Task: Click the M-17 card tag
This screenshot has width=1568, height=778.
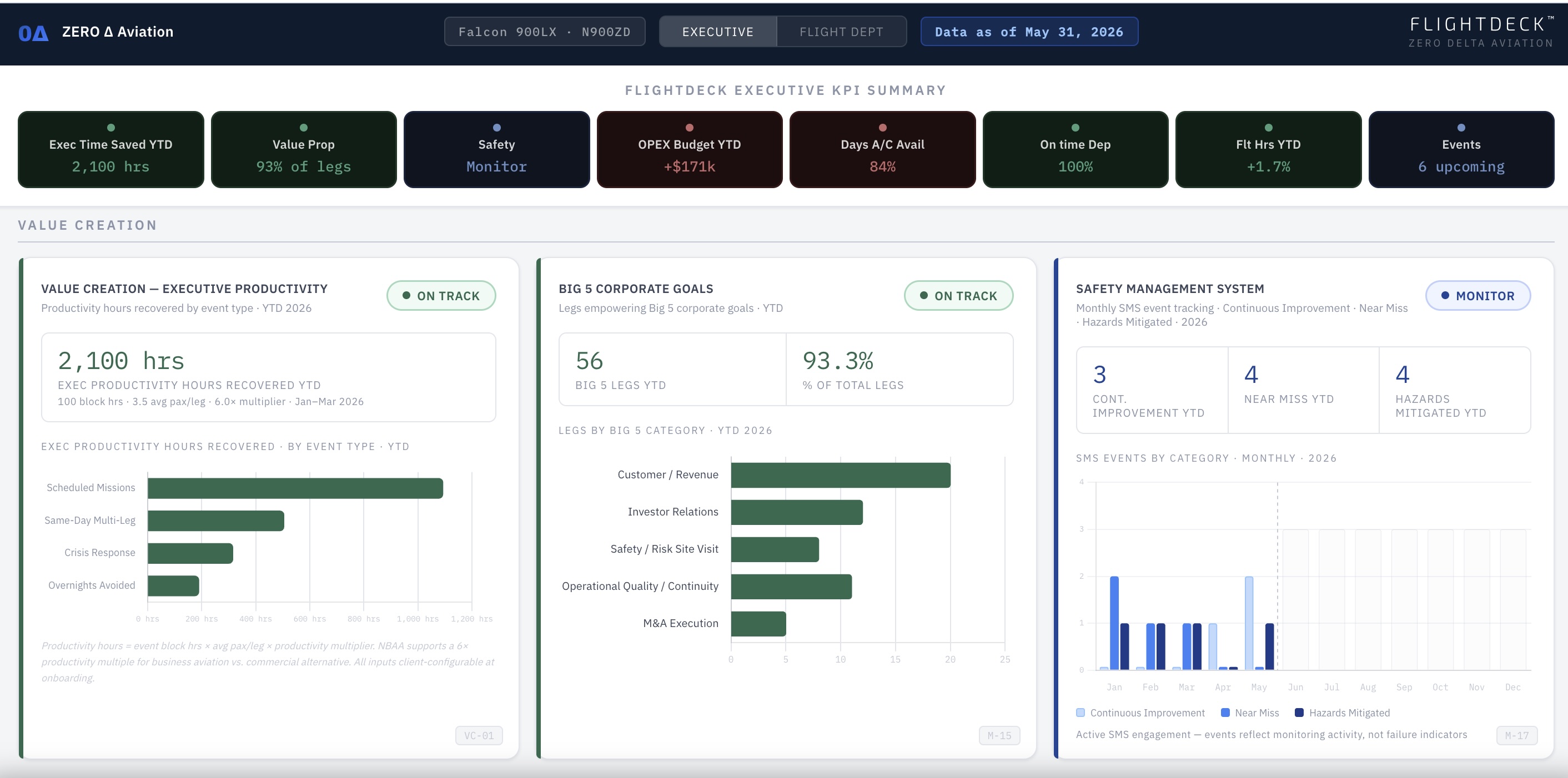Action: (x=1517, y=735)
